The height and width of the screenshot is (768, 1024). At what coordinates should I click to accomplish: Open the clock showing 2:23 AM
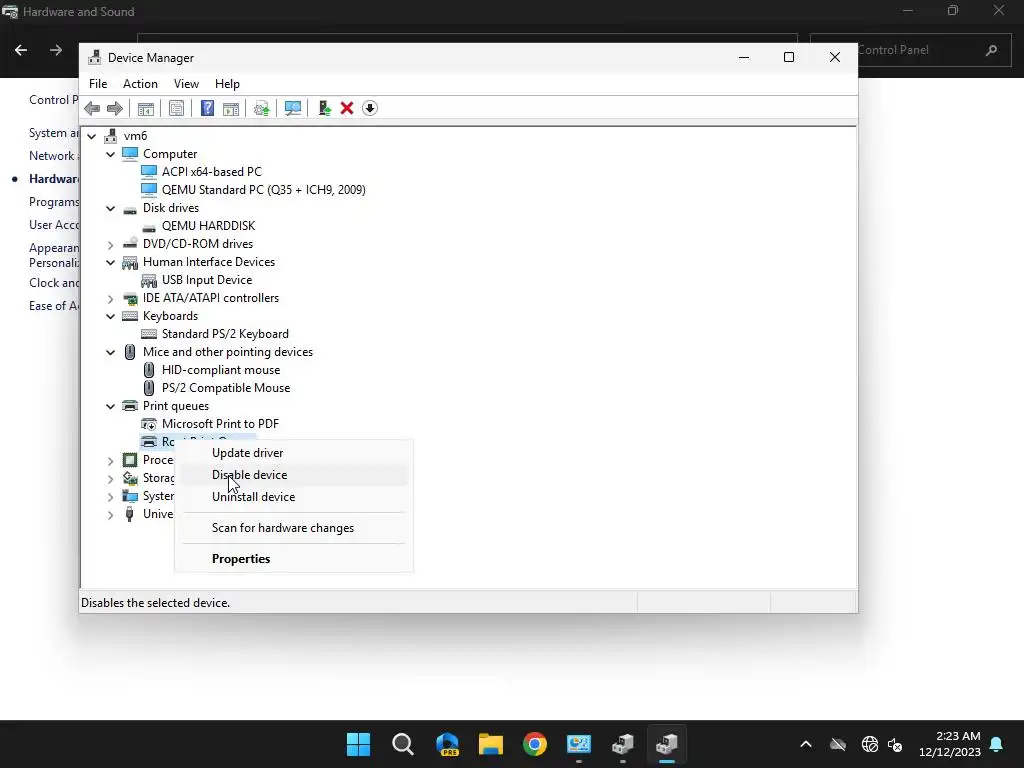950,744
